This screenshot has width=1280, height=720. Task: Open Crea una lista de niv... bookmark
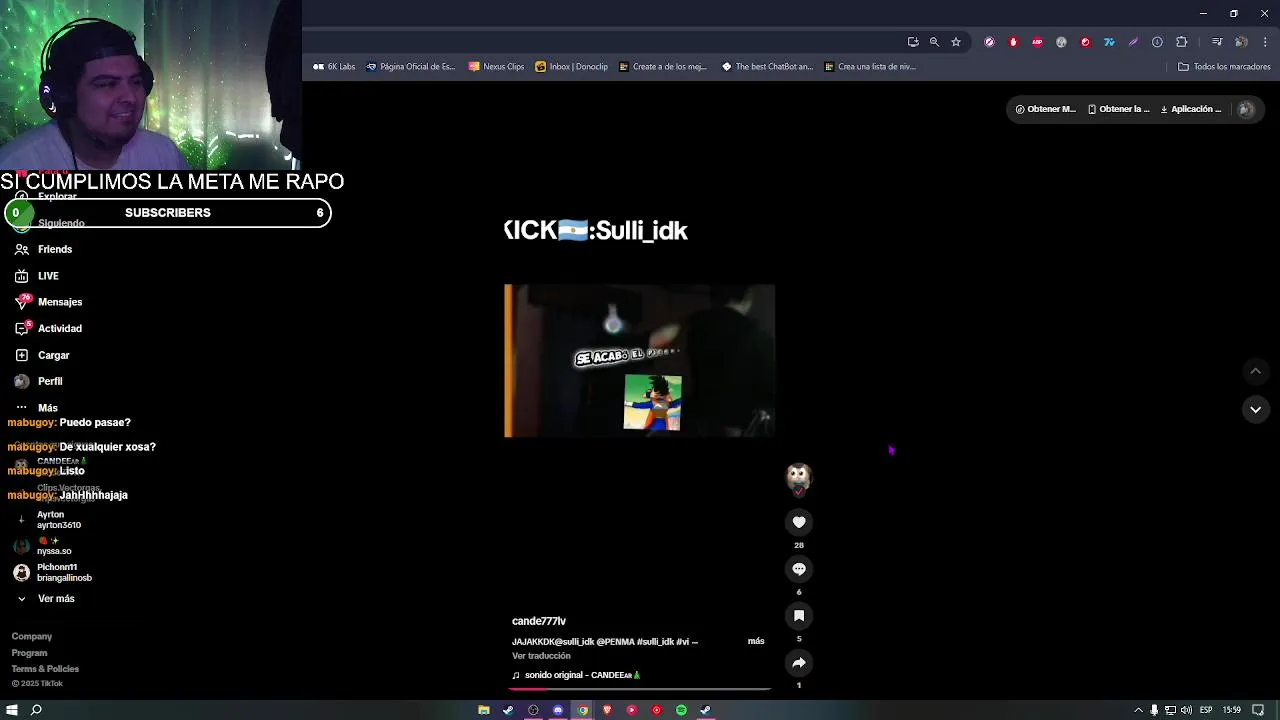click(x=869, y=67)
